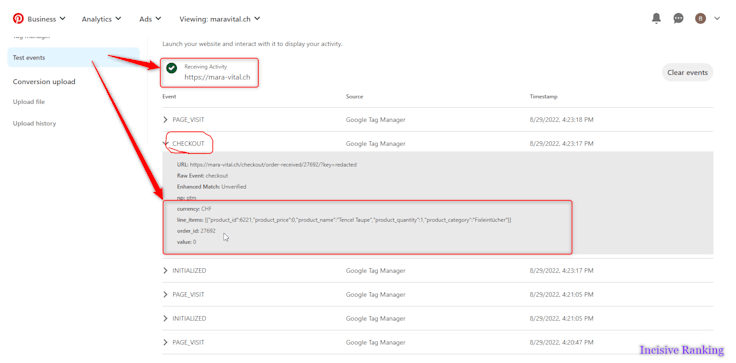Expand the 4:21:05 PM PAGE_VISIT event row
Image resolution: width=736 pixels, height=363 pixels.
[x=437, y=294]
